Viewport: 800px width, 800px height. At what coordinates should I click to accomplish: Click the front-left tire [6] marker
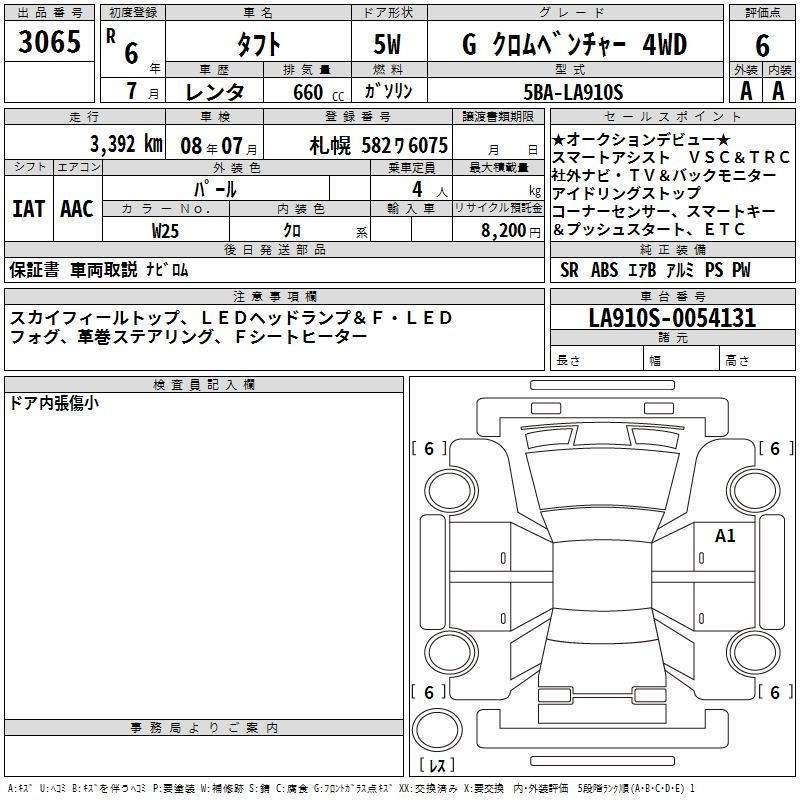429,449
